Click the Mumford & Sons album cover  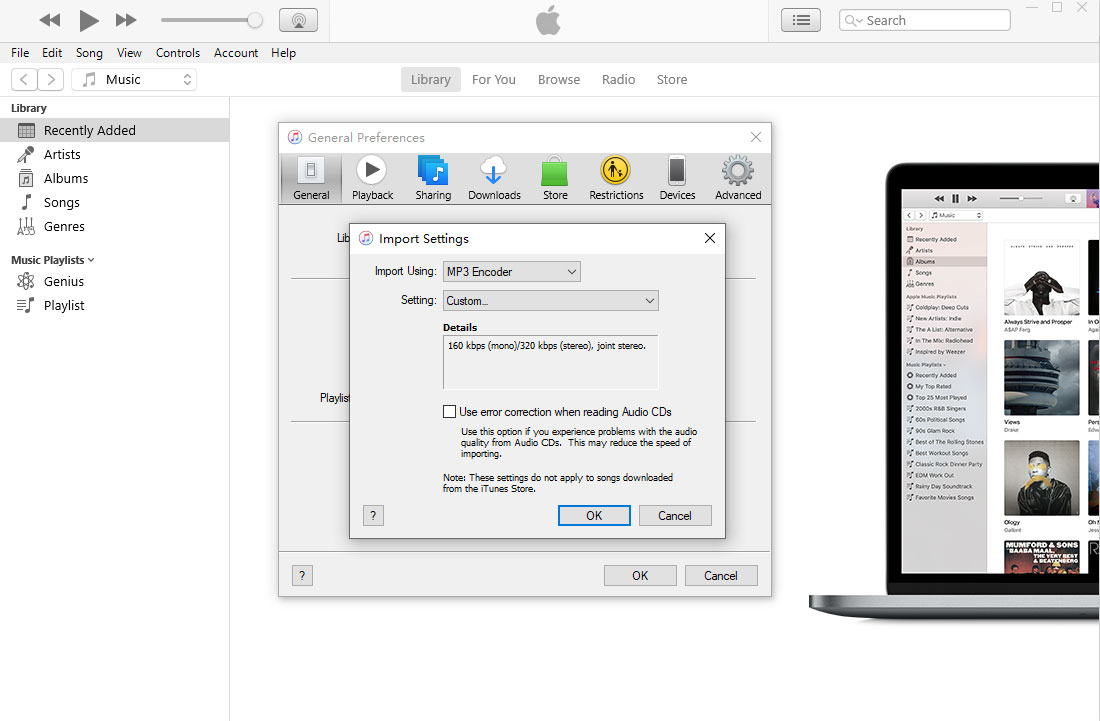coord(1041,557)
